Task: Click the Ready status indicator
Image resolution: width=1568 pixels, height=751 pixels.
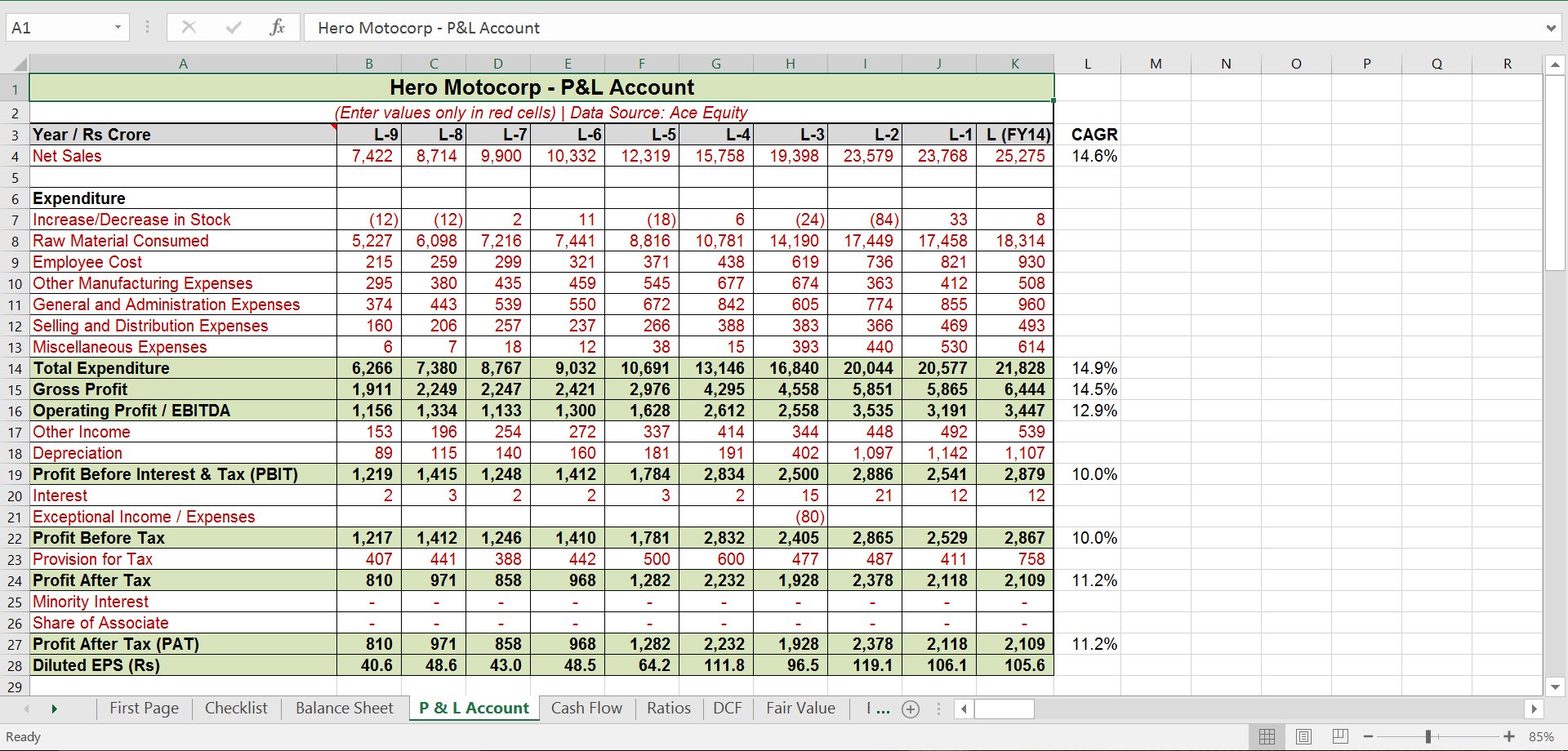Action: (x=23, y=736)
